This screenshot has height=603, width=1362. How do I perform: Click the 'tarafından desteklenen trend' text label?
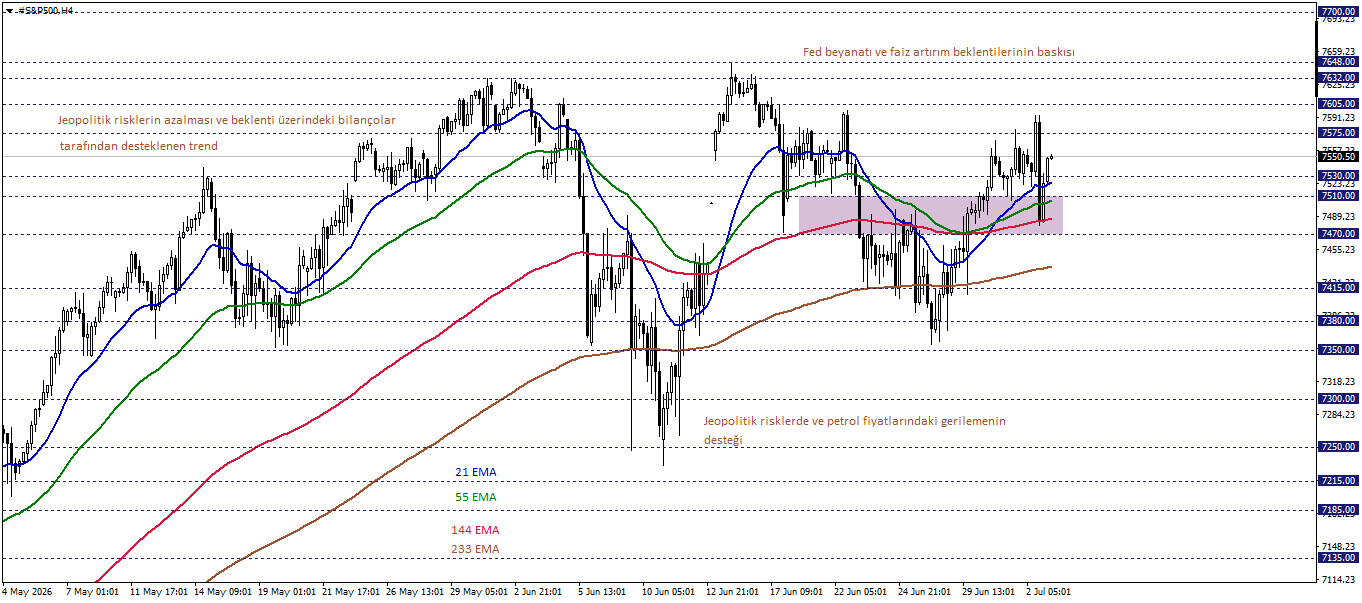(x=138, y=146)
